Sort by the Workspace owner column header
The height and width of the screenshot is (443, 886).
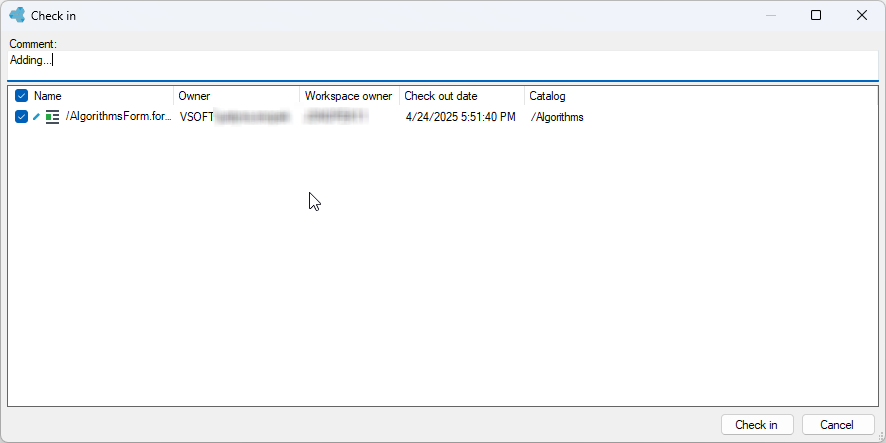pos(349,96)
